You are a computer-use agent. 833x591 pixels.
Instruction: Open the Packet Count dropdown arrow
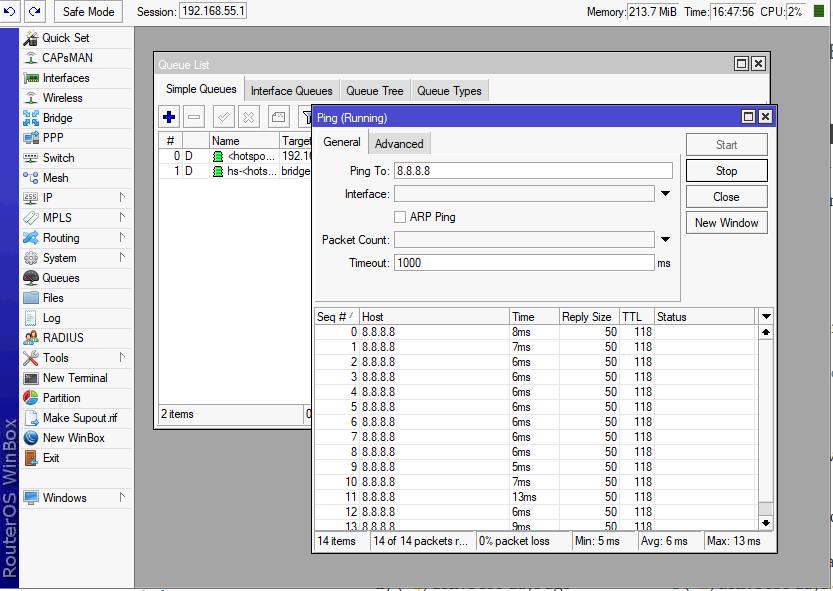coord(665,240)
